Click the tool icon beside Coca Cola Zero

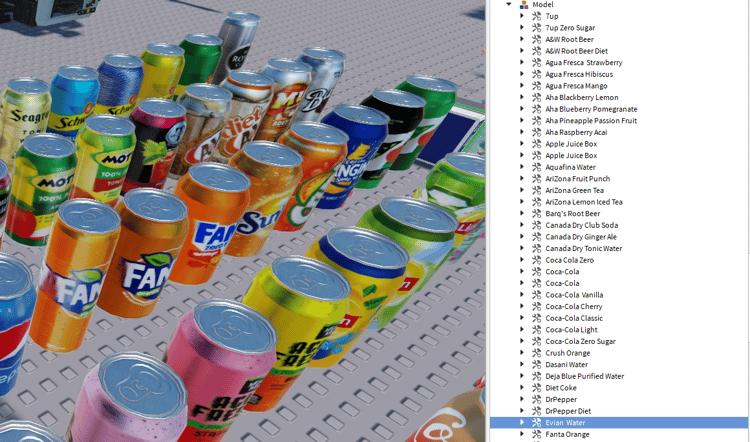click(537, 260)
